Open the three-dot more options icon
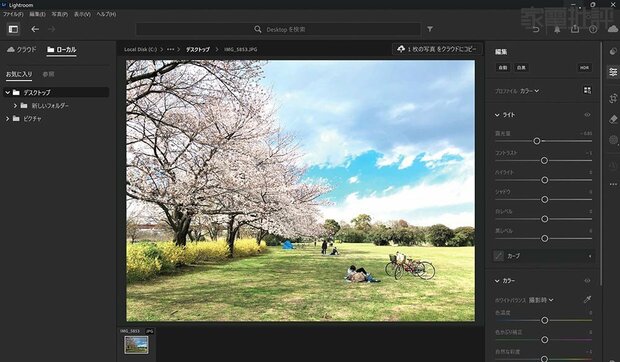The image size is (620, 362). pos(613,184)
